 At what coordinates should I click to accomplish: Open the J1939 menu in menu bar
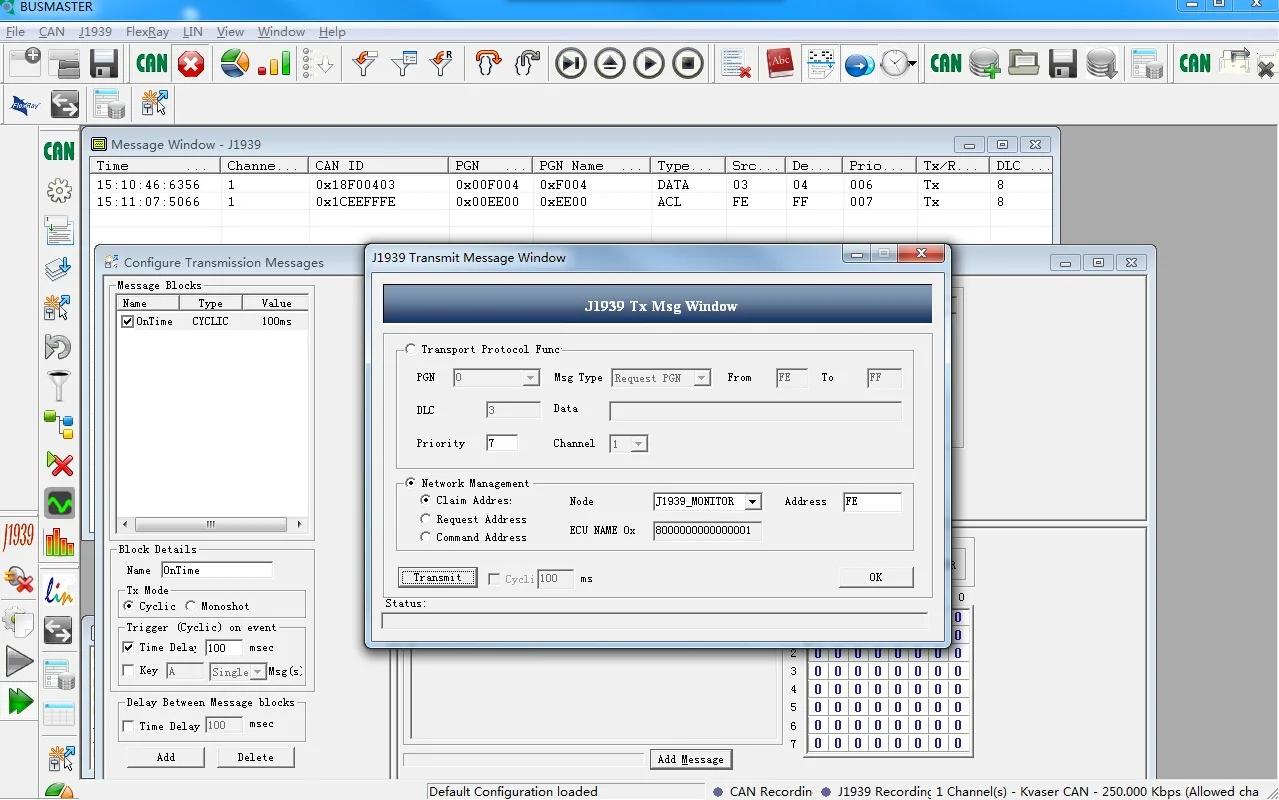pos(96,32)
